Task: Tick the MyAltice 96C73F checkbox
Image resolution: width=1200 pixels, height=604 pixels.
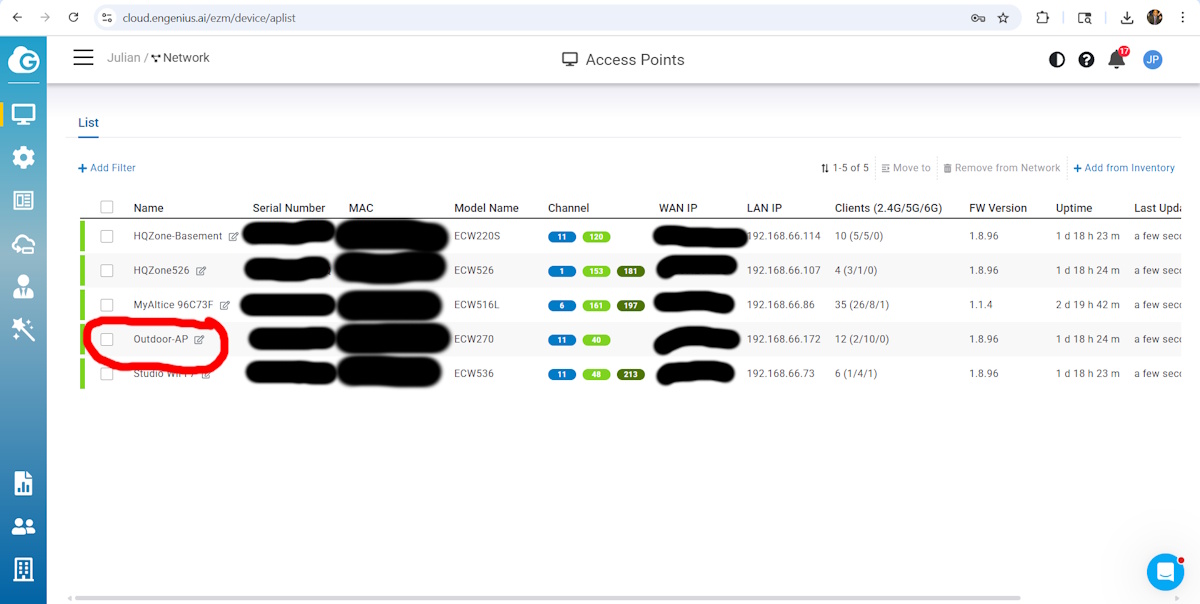Action: [x=107, y=305]
